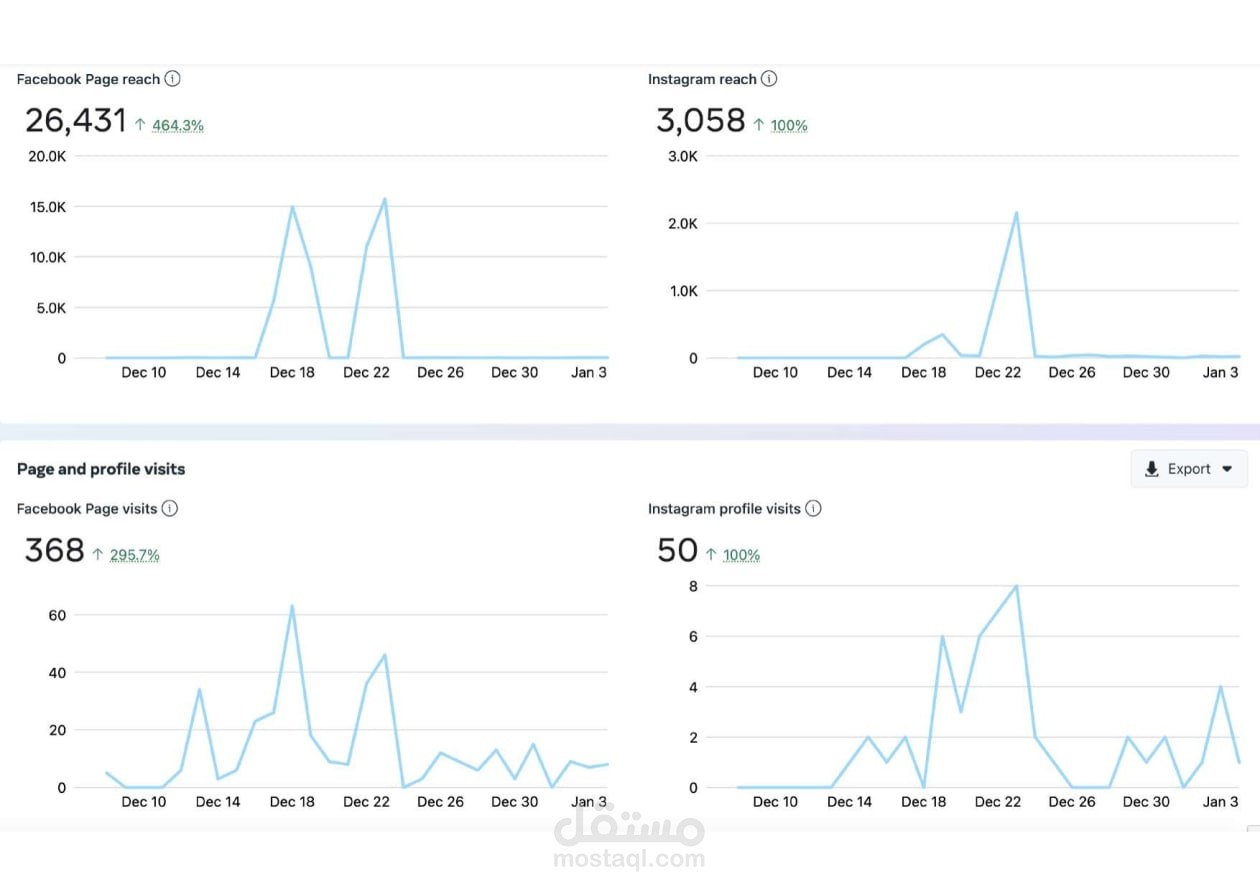The width and height of the screenshot is (1260, 890).
Task: Click the Instagram reach label
Action: (702, 79)
